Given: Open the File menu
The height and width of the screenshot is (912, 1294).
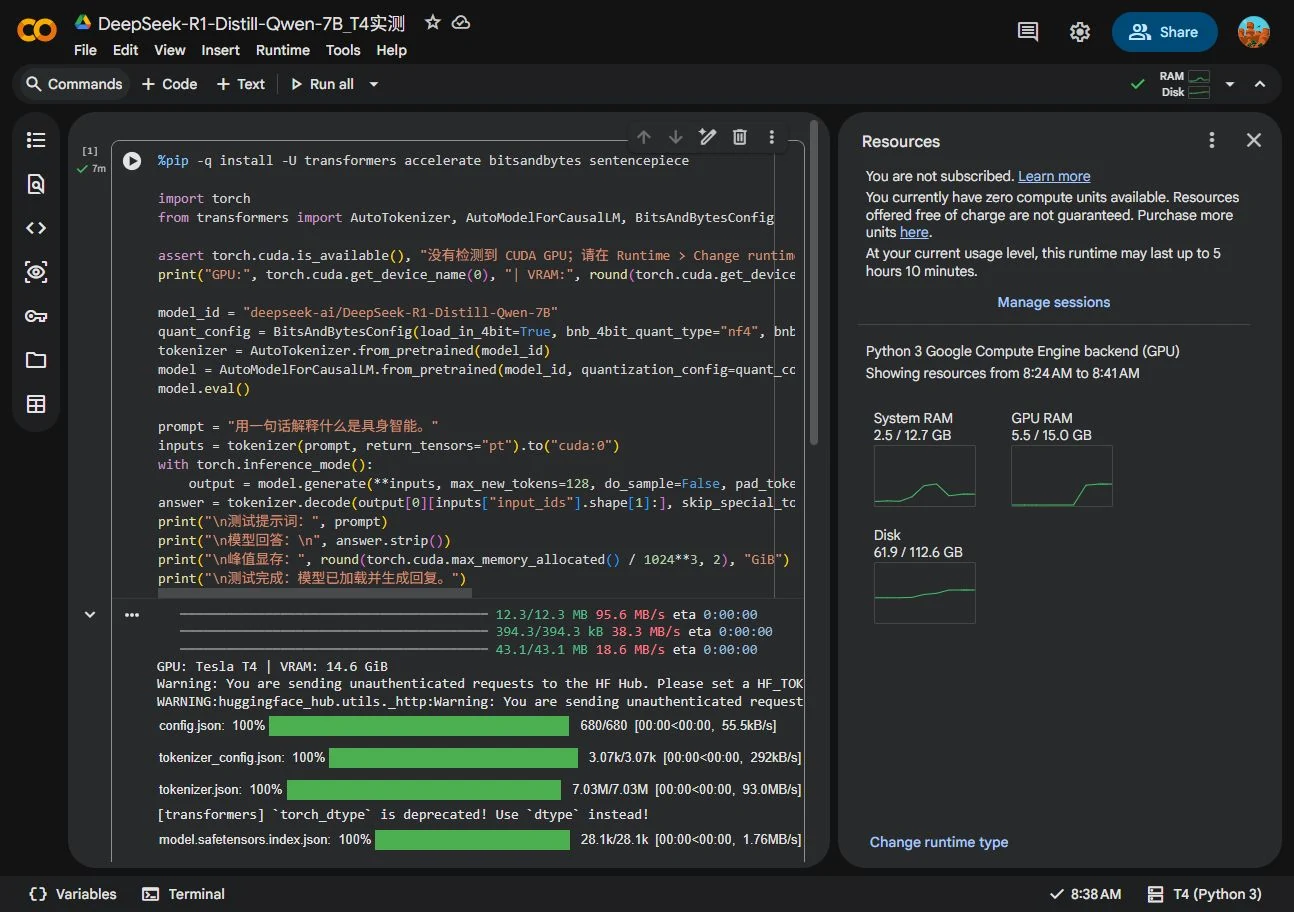Looking at the screenshot, I should point(86,50).
